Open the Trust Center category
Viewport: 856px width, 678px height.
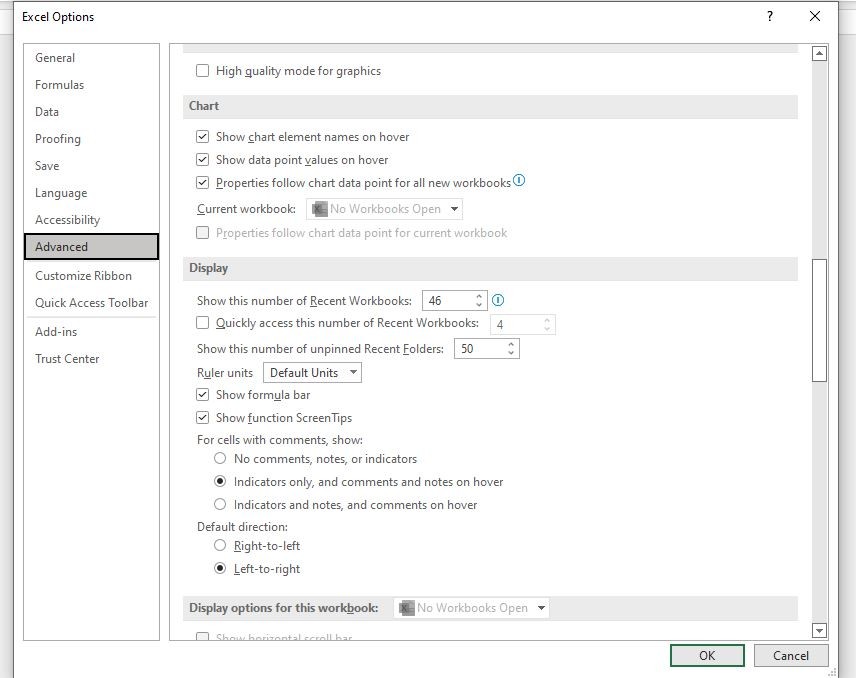pyautogui.click(x=92, y=359)
